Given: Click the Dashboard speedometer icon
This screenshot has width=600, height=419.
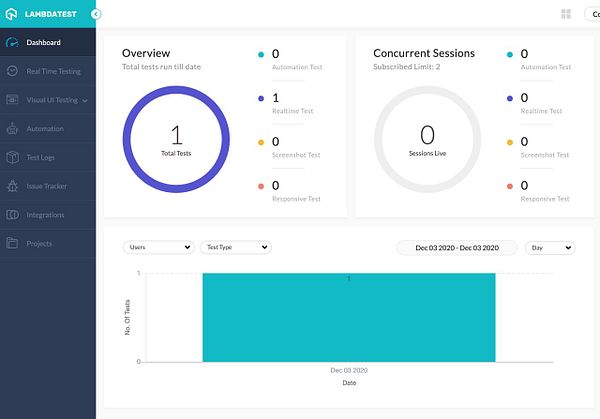Looking at the screenshot, I should [12, 42].
